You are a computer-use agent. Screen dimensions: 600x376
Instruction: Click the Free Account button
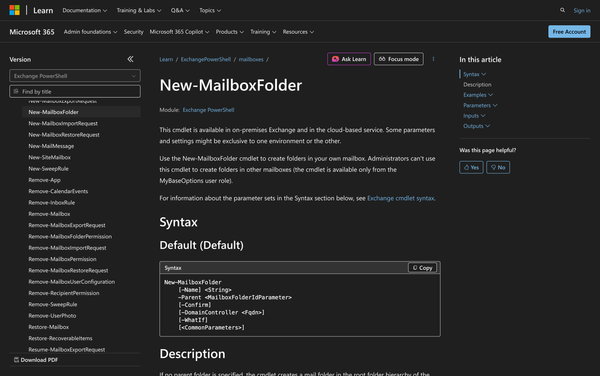click(x=569, y=32)
